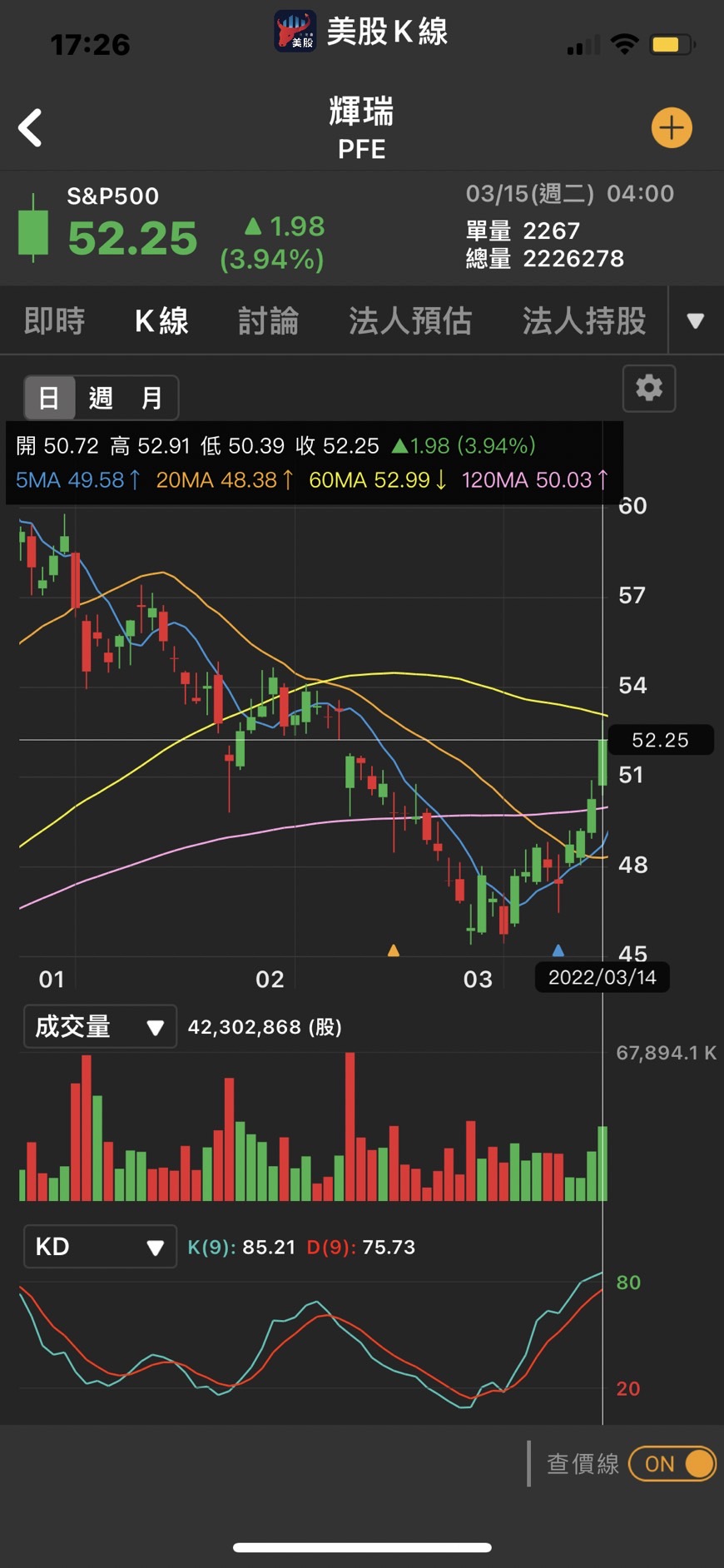The height and width of the screenshot is (1568, 724).
Task: Tap the orange triangle chart marker
Action: (394, 950)
